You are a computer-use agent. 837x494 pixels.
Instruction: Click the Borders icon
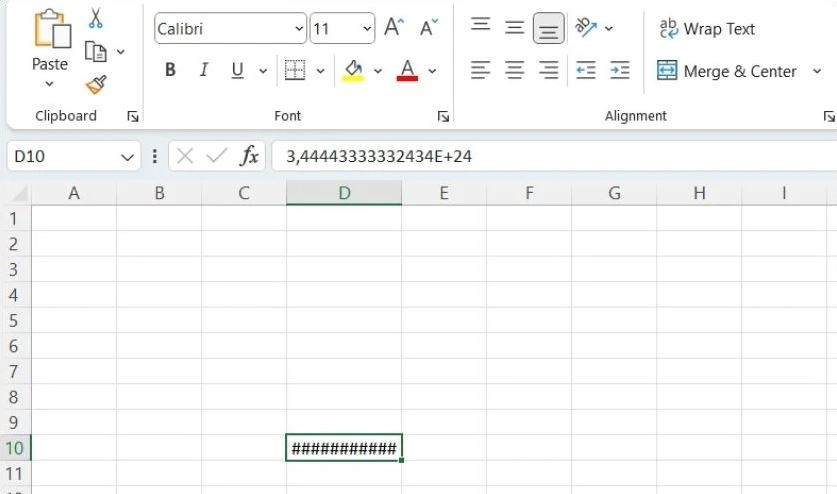click(x=295, y=70)
